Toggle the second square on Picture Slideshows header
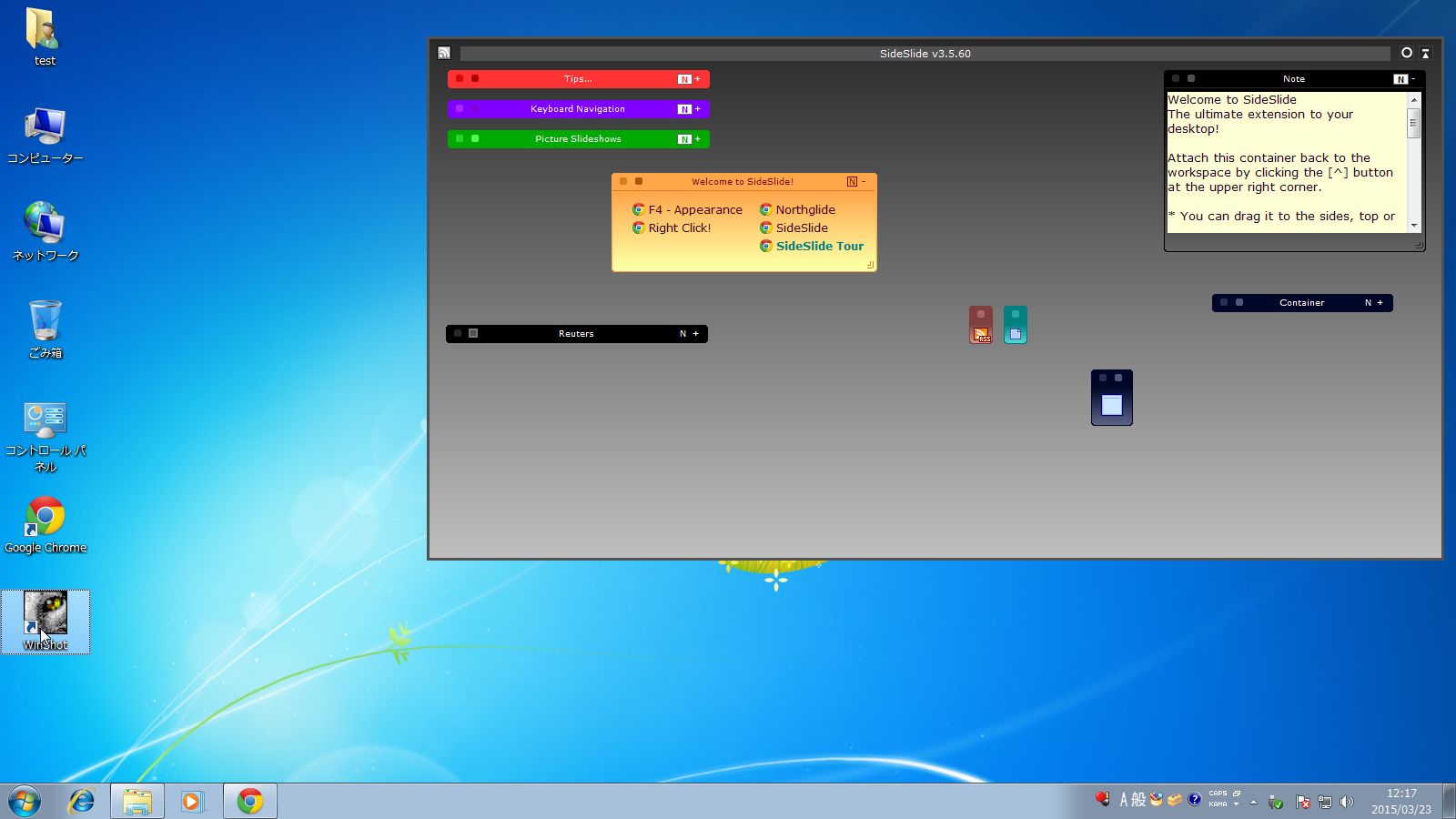 (475, 139)
